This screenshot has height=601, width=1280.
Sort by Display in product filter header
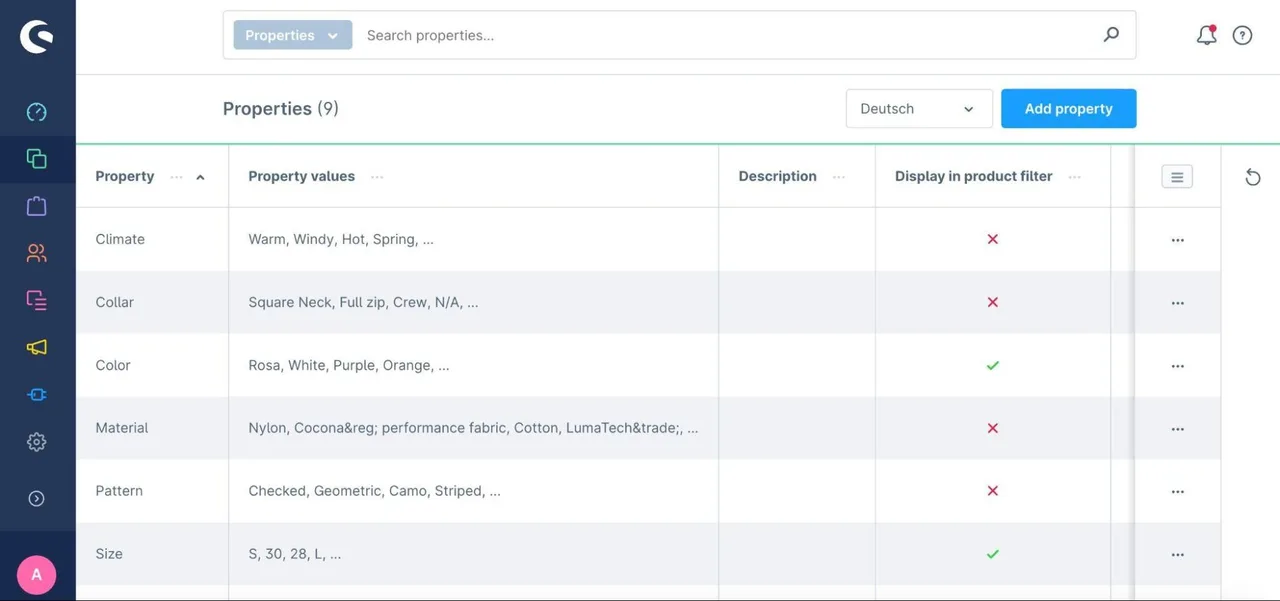click(973, 176)
